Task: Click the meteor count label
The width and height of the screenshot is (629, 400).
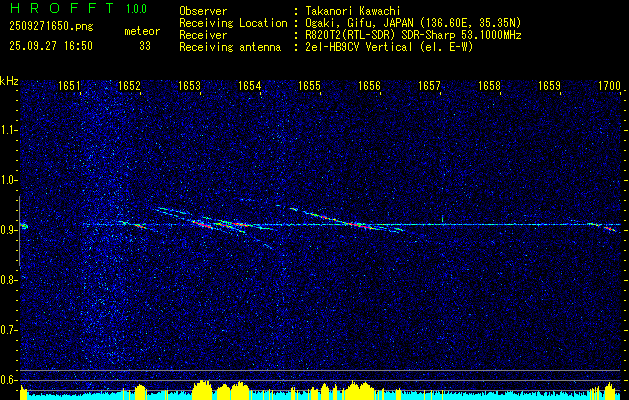Action: coord(142,31)
